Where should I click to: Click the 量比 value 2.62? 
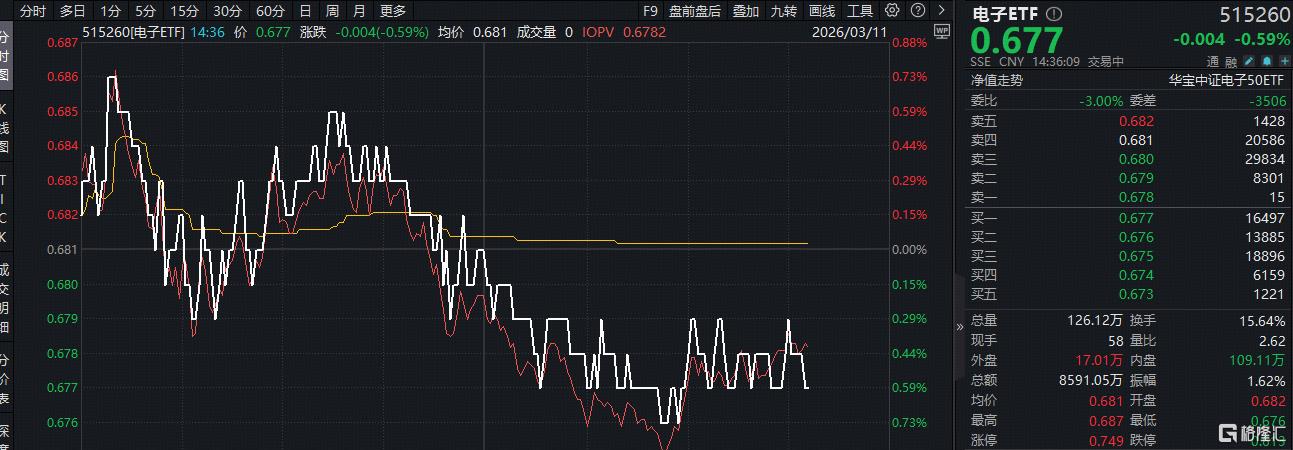point(1272,341)
